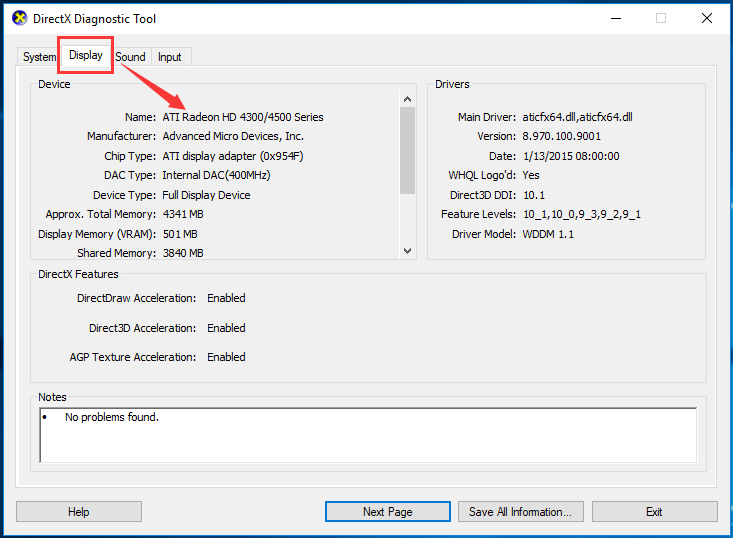733x538 pixels.
Task: Click driver version 8.970.100.9001
Action: [561, 136]
